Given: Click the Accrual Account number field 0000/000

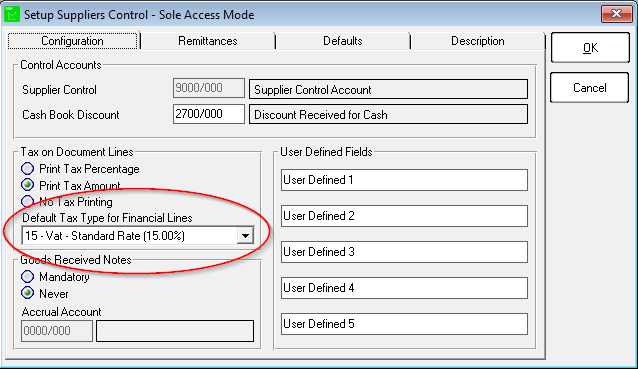Looking at the screenshot, I should (57, 331).
